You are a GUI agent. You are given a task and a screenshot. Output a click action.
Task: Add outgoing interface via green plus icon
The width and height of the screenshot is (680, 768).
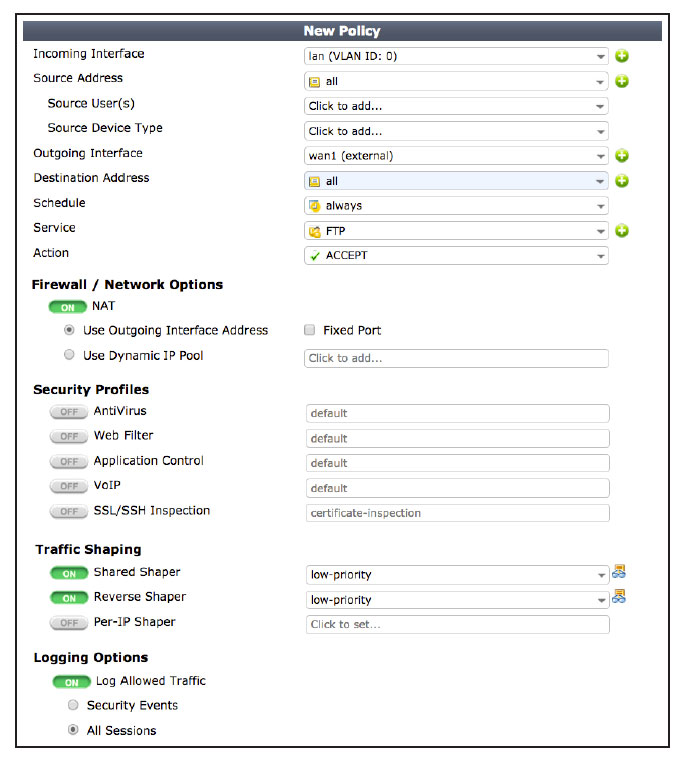tap(622, 156)
